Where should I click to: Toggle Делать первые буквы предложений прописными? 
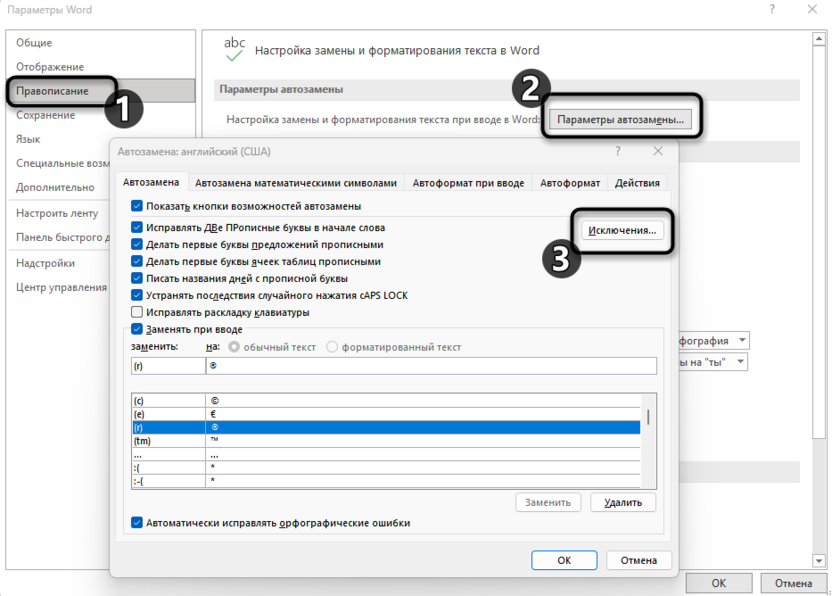137,244
